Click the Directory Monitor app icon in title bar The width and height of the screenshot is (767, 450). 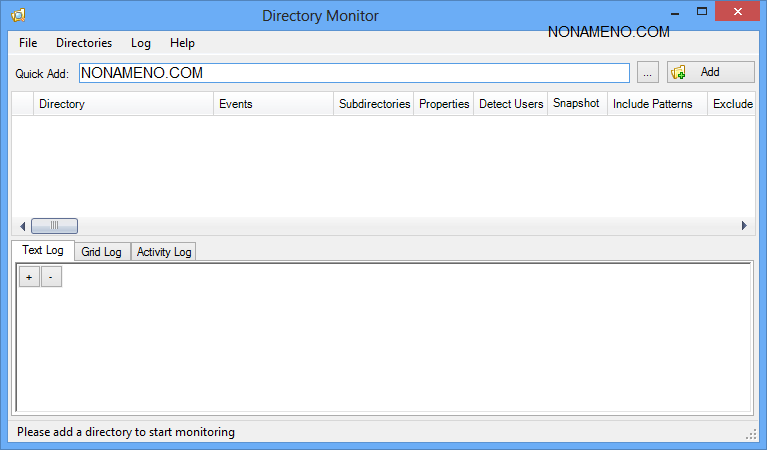point(19,15)
